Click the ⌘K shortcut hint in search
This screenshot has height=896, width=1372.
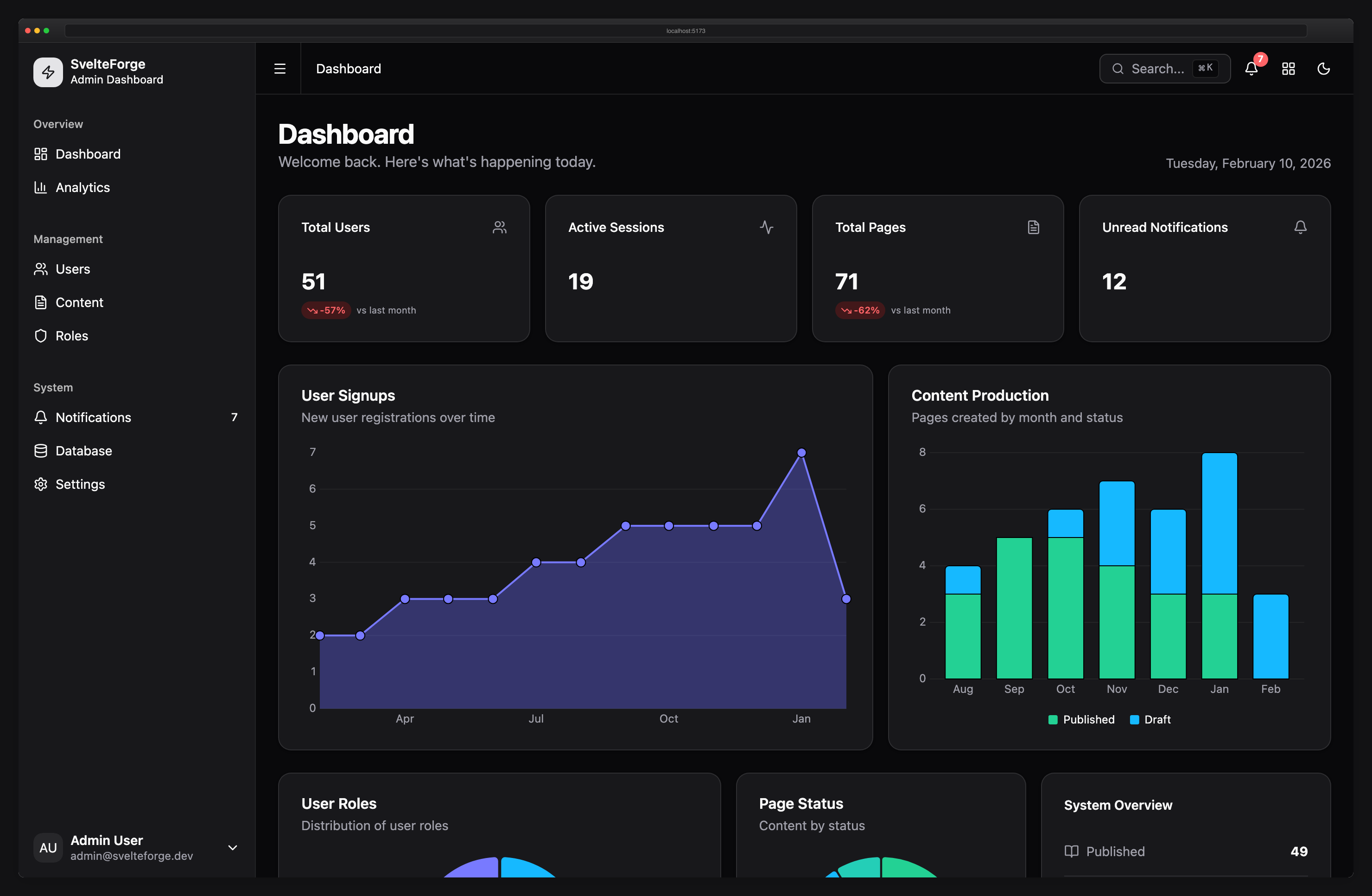1206,68
